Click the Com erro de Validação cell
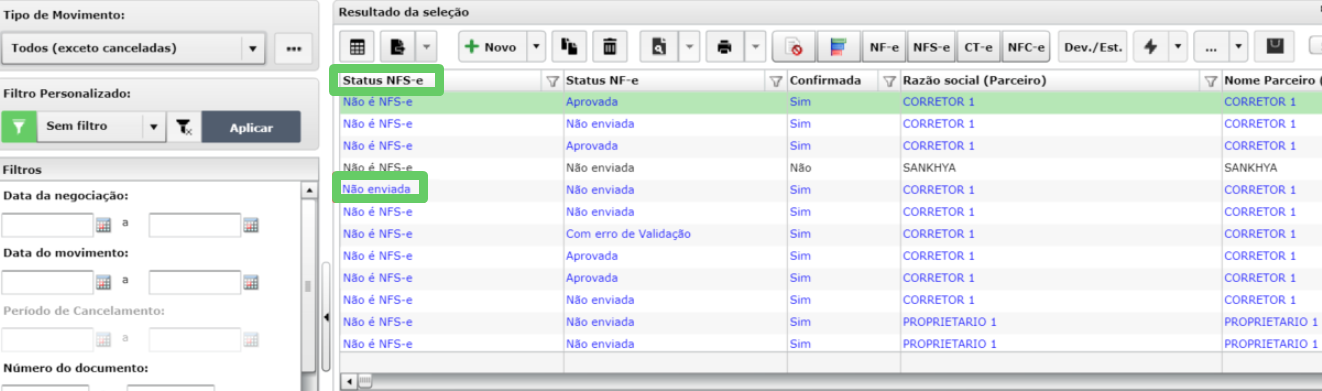Screen dimensions: 1322x391 [628, 234]
